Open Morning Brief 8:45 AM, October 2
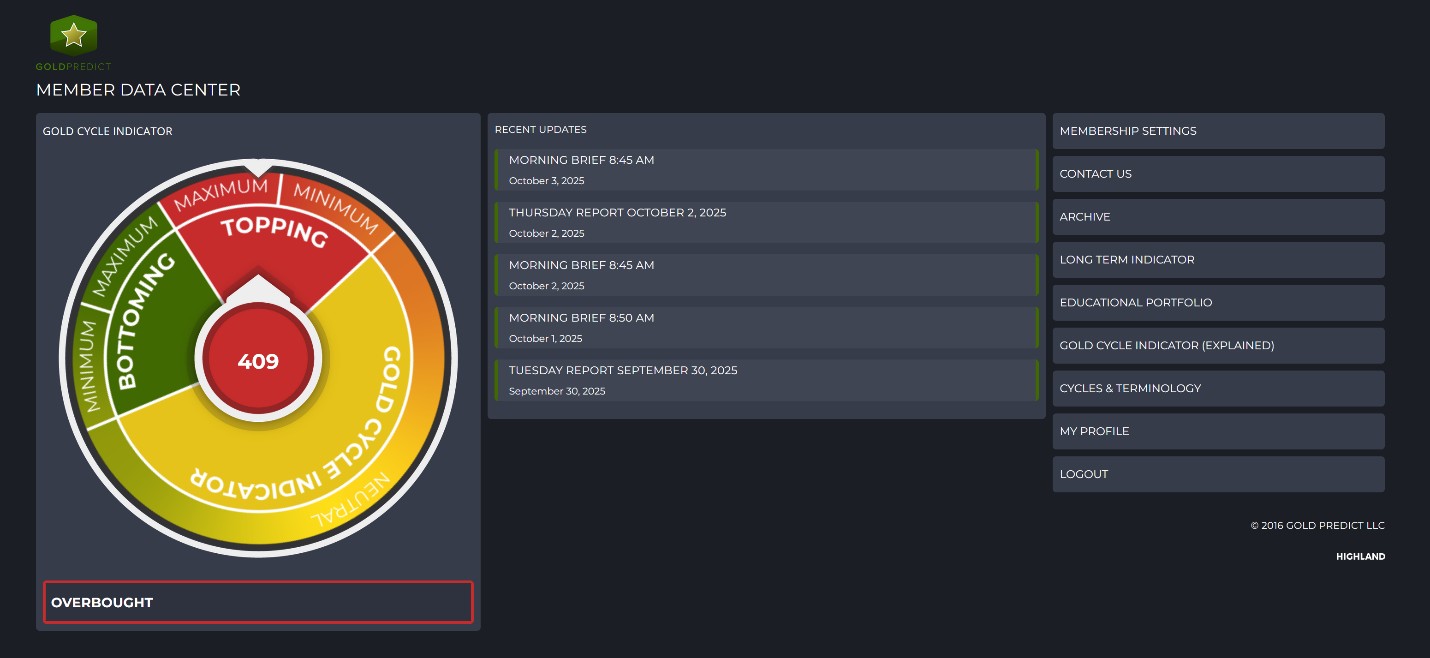Screen dimensions: 1430x658 (x=767, y=275)
